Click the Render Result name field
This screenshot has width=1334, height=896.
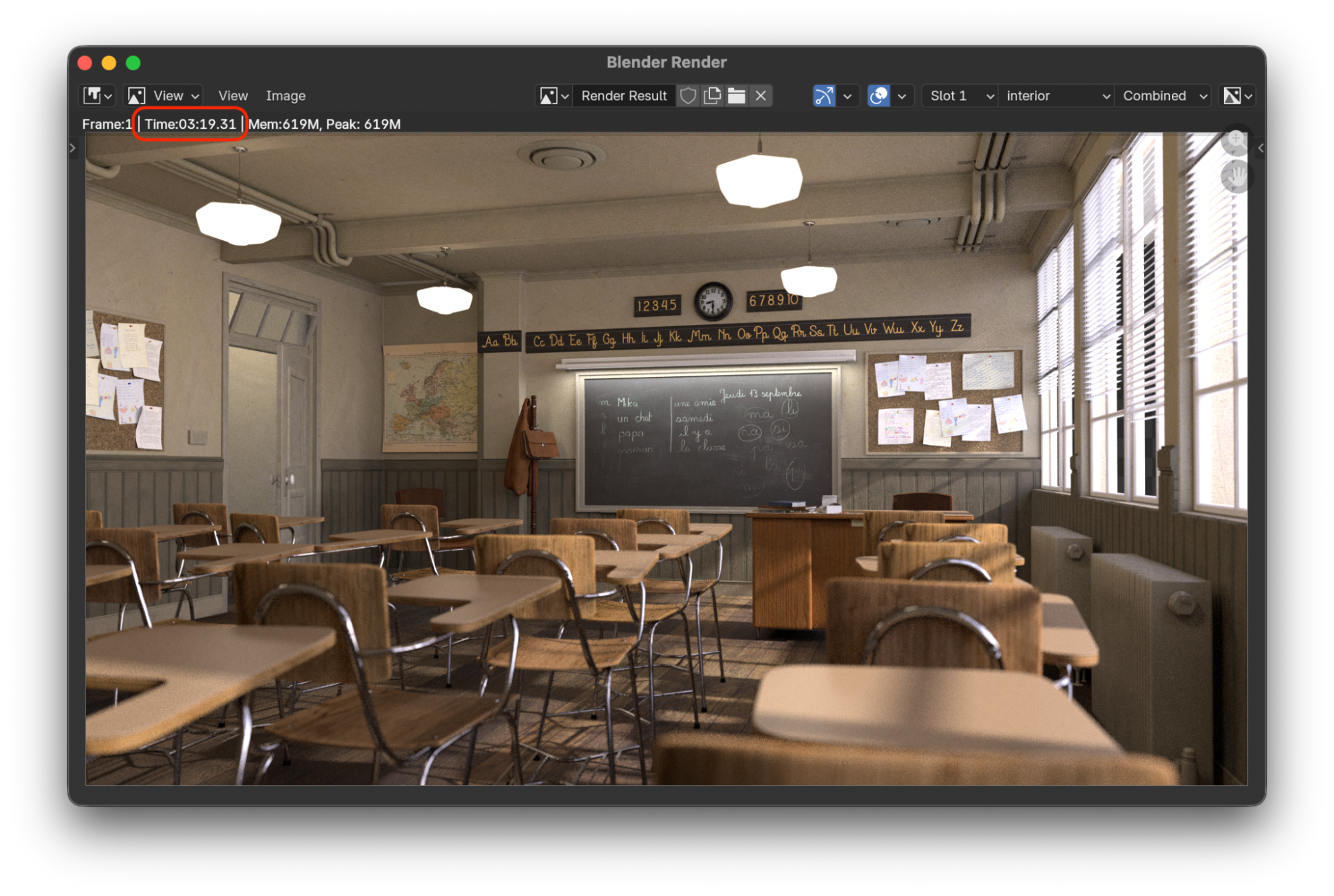623,95
